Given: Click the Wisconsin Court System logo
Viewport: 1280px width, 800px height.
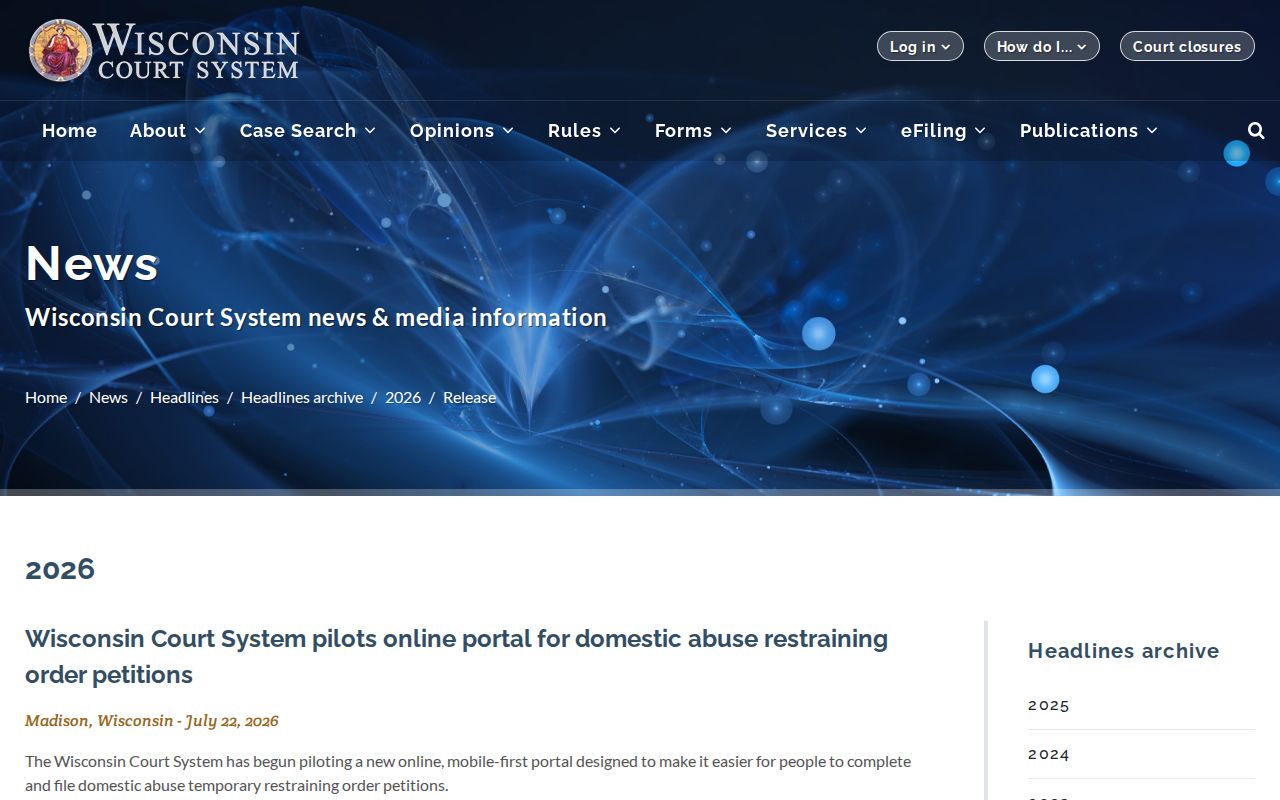Looking at the screenshot, I should (164, 50).
